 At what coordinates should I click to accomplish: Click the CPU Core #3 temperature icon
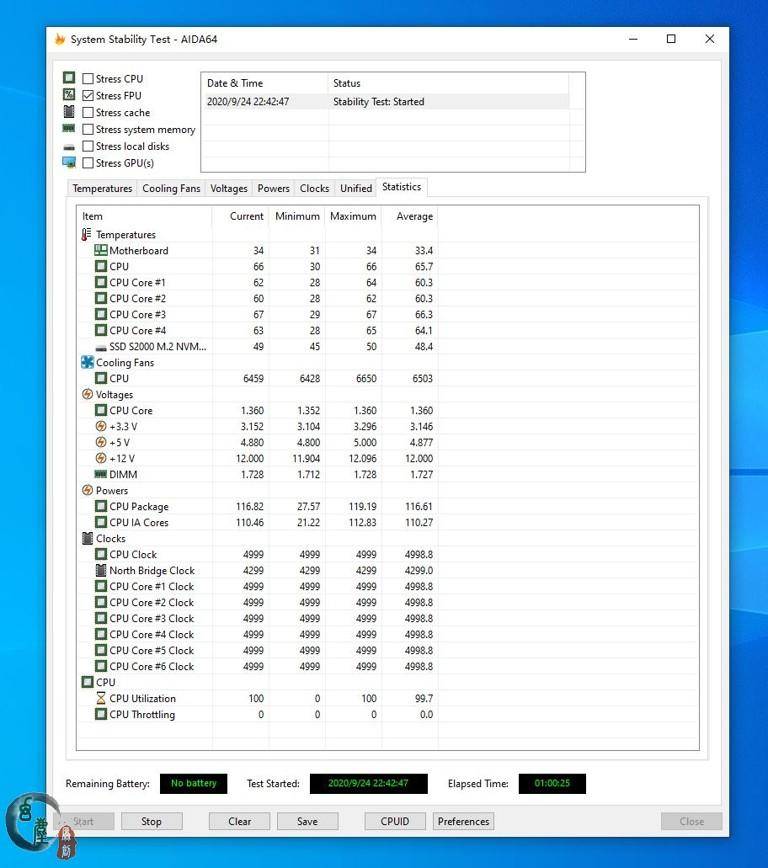101,314
